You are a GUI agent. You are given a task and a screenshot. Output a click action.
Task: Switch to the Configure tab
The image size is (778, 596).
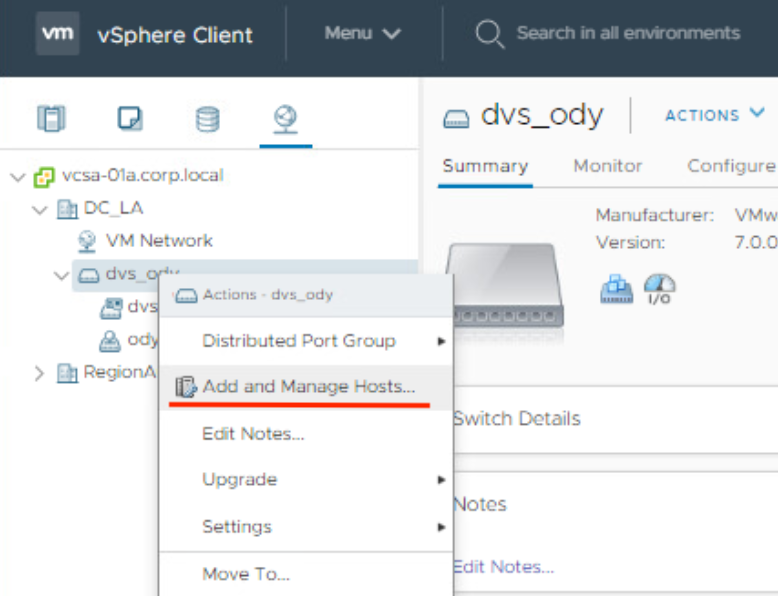pyautogui.click(x=731, y=166)
